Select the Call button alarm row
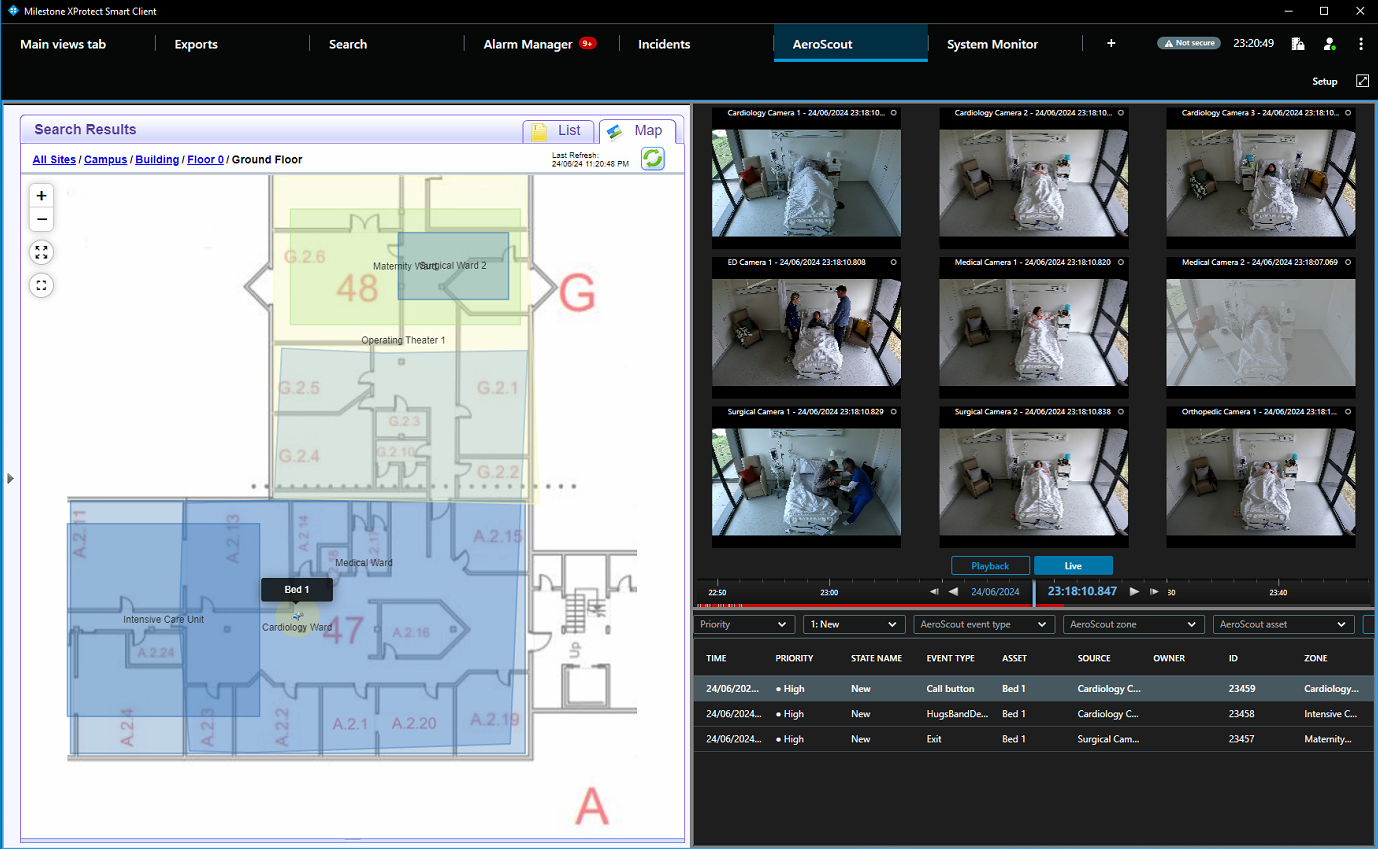 (1034, 689)
